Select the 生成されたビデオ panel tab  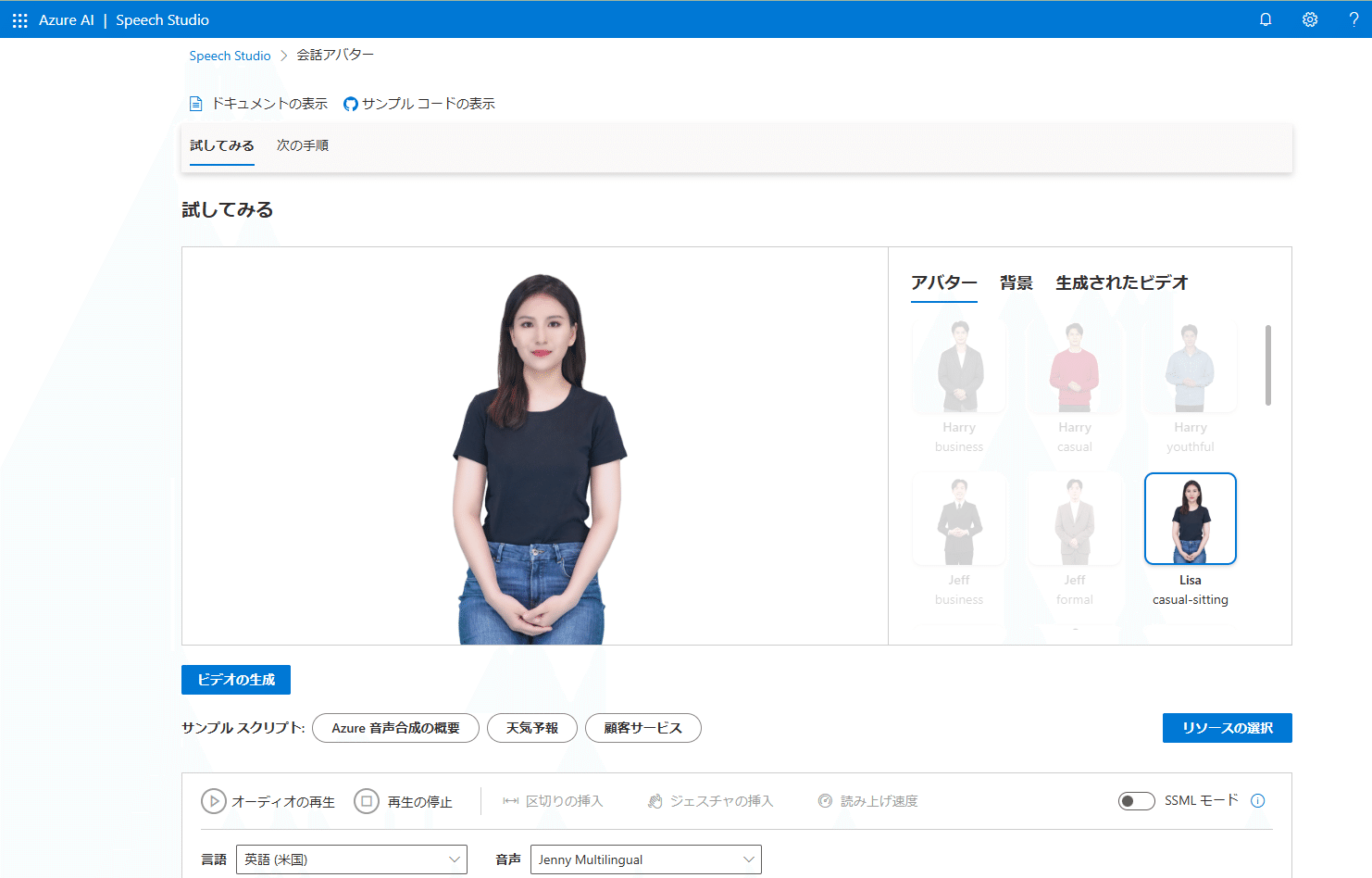[1122, 283]
